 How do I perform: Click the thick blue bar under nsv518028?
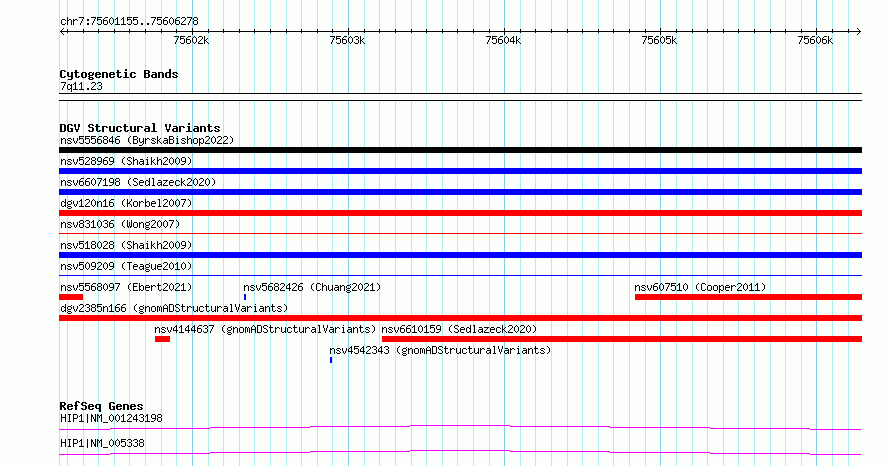[x=460, y=255]
